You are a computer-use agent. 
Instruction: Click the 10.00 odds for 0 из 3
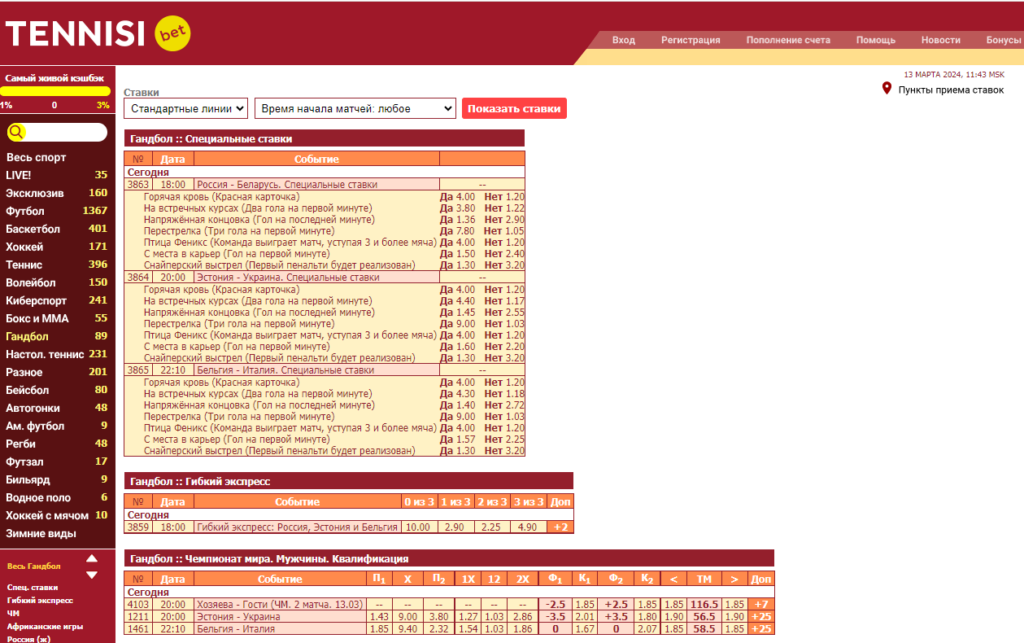(x=418, y=527)
